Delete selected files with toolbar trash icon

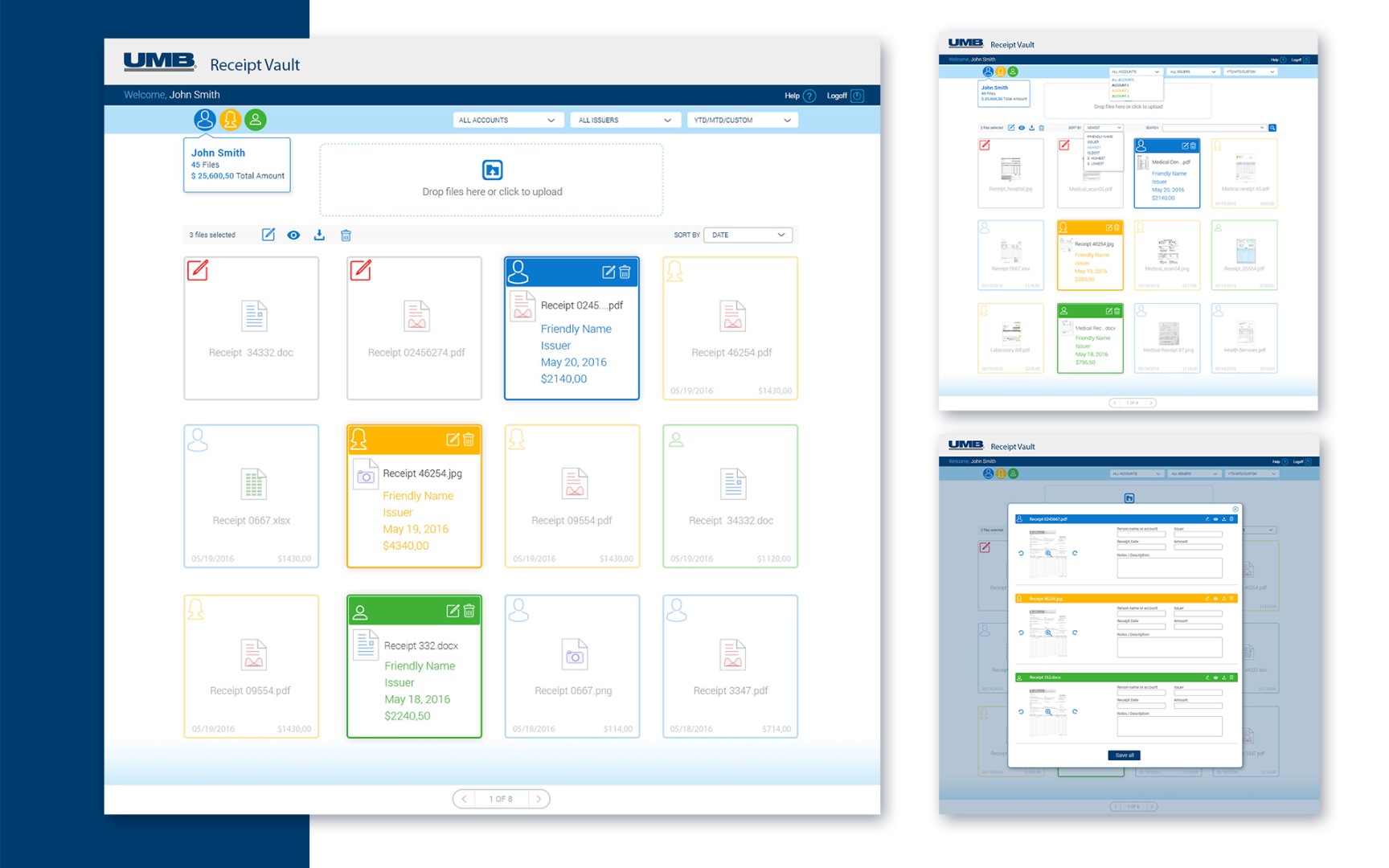(x=346, y=235)
